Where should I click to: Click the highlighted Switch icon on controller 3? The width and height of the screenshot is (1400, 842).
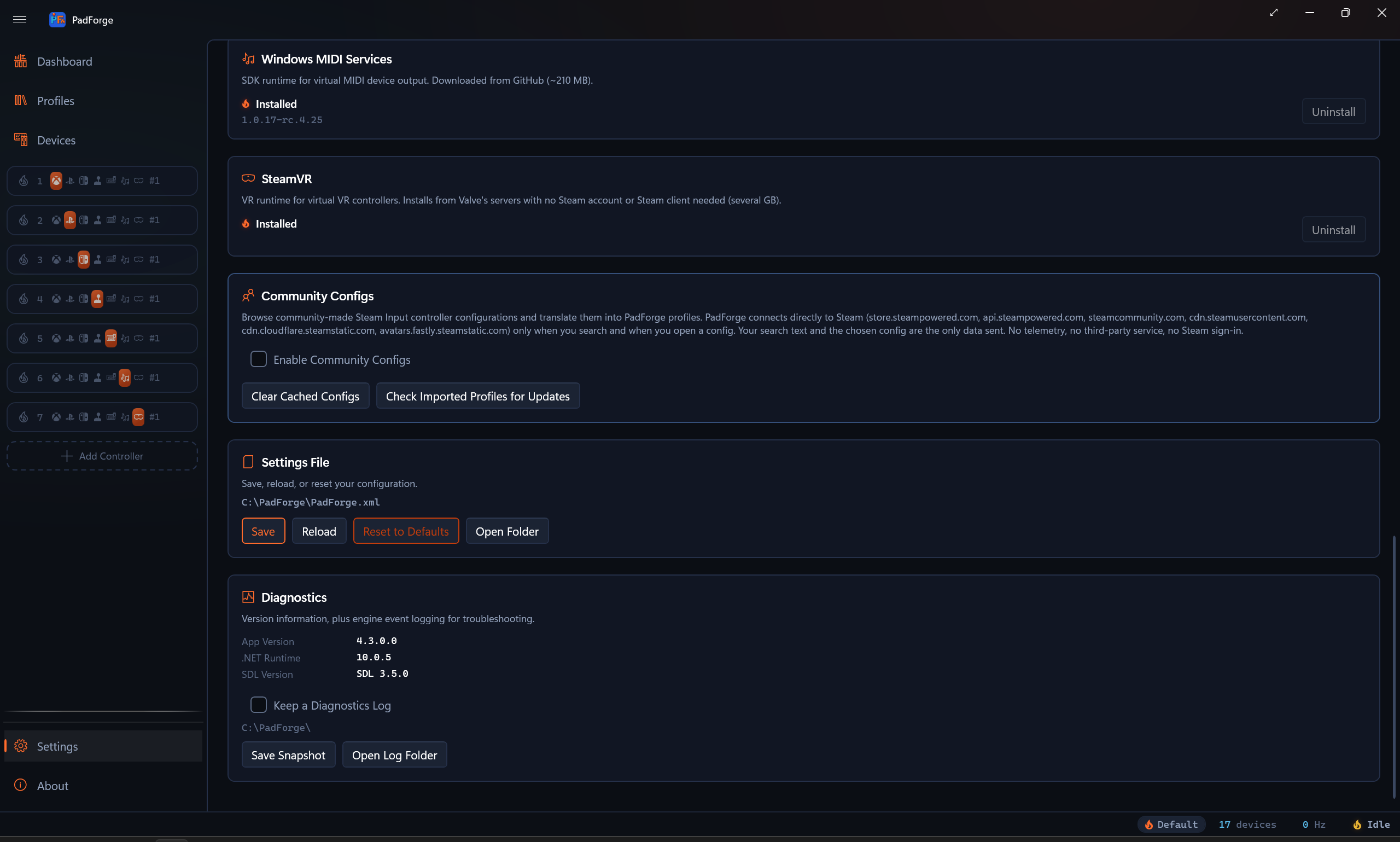coord(83,259)
